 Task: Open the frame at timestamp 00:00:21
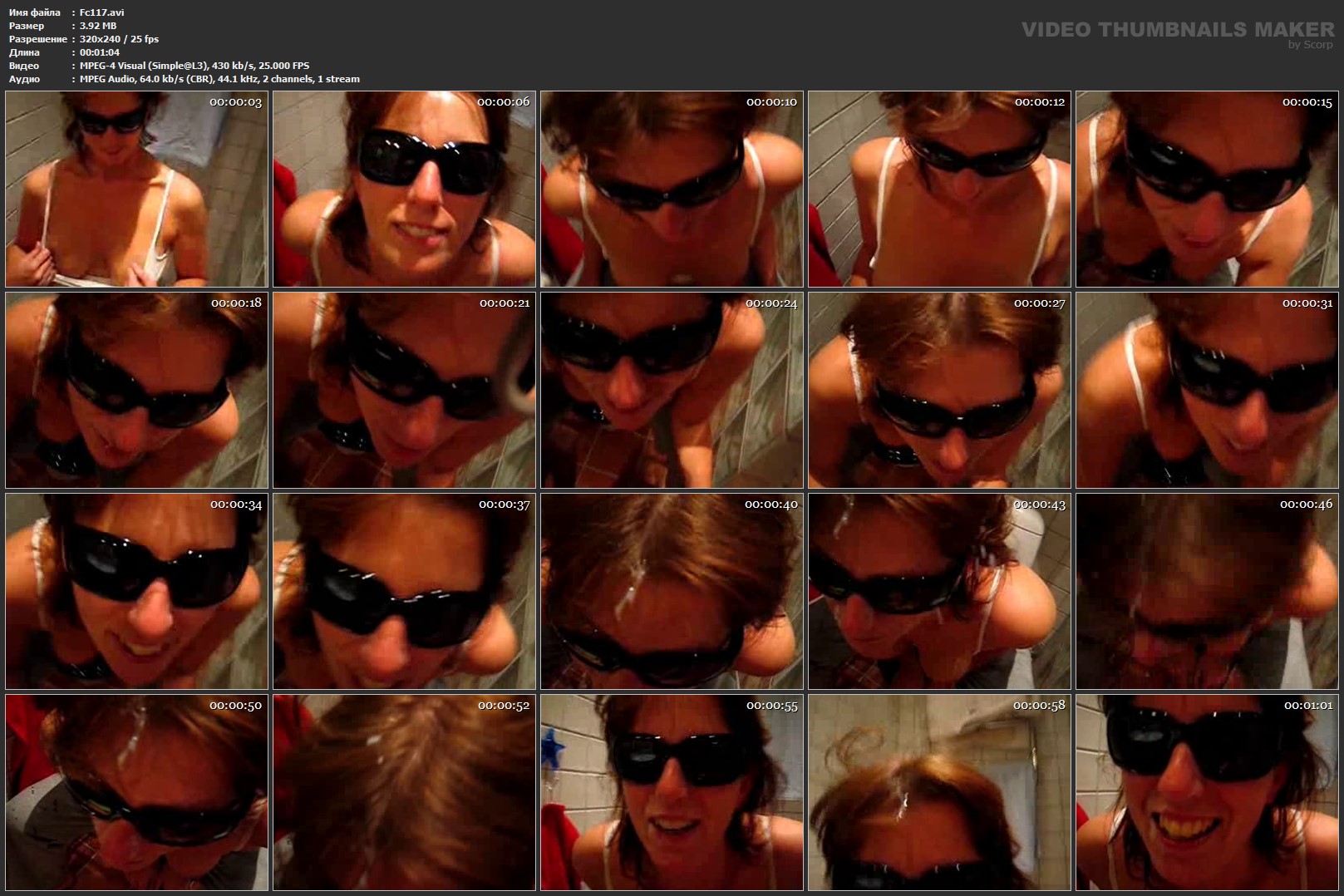[404, 391]
